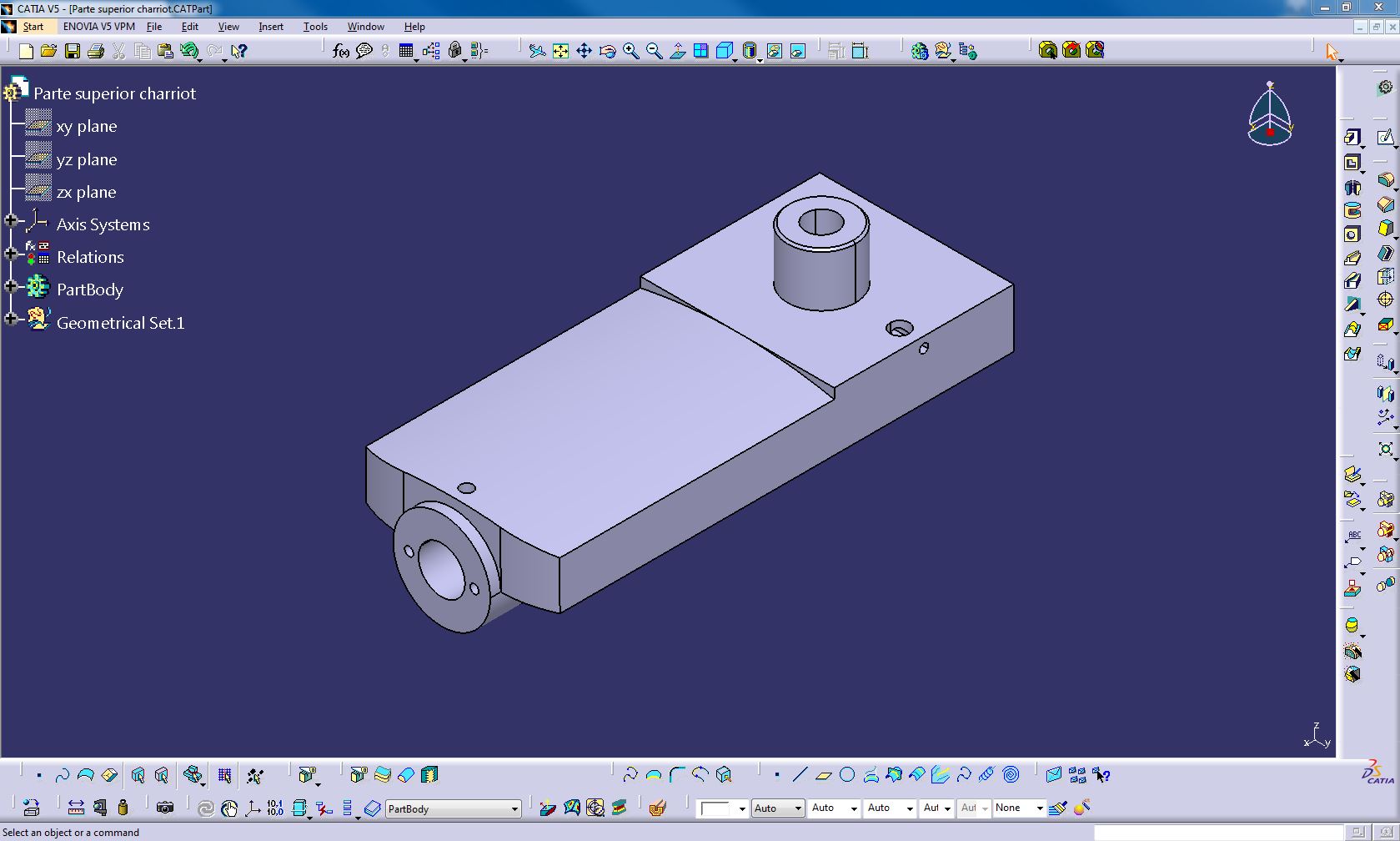Open the color fill dropdown
1400x841 pixels.
tap(722, 808)
